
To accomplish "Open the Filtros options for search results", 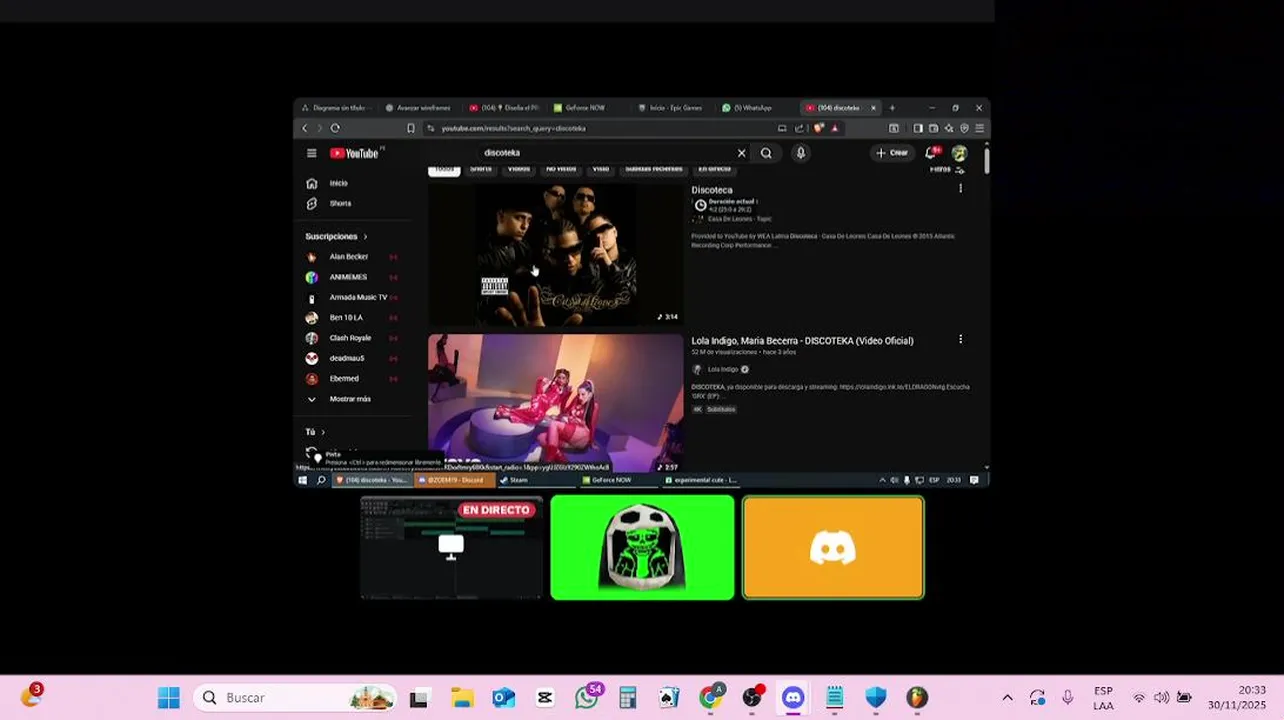I will (945, 169).
